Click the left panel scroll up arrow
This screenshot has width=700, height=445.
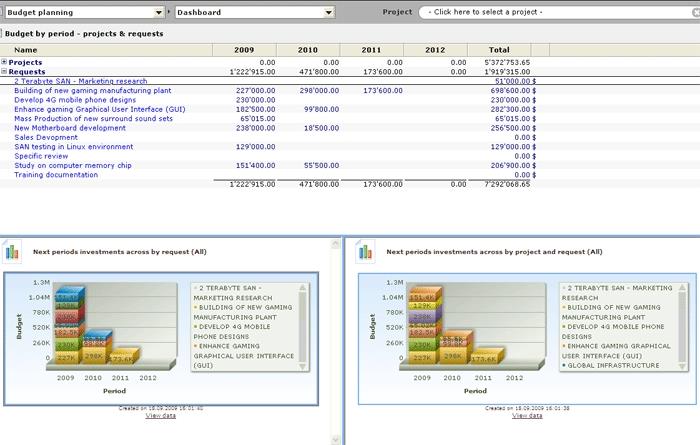click(336, 244)
